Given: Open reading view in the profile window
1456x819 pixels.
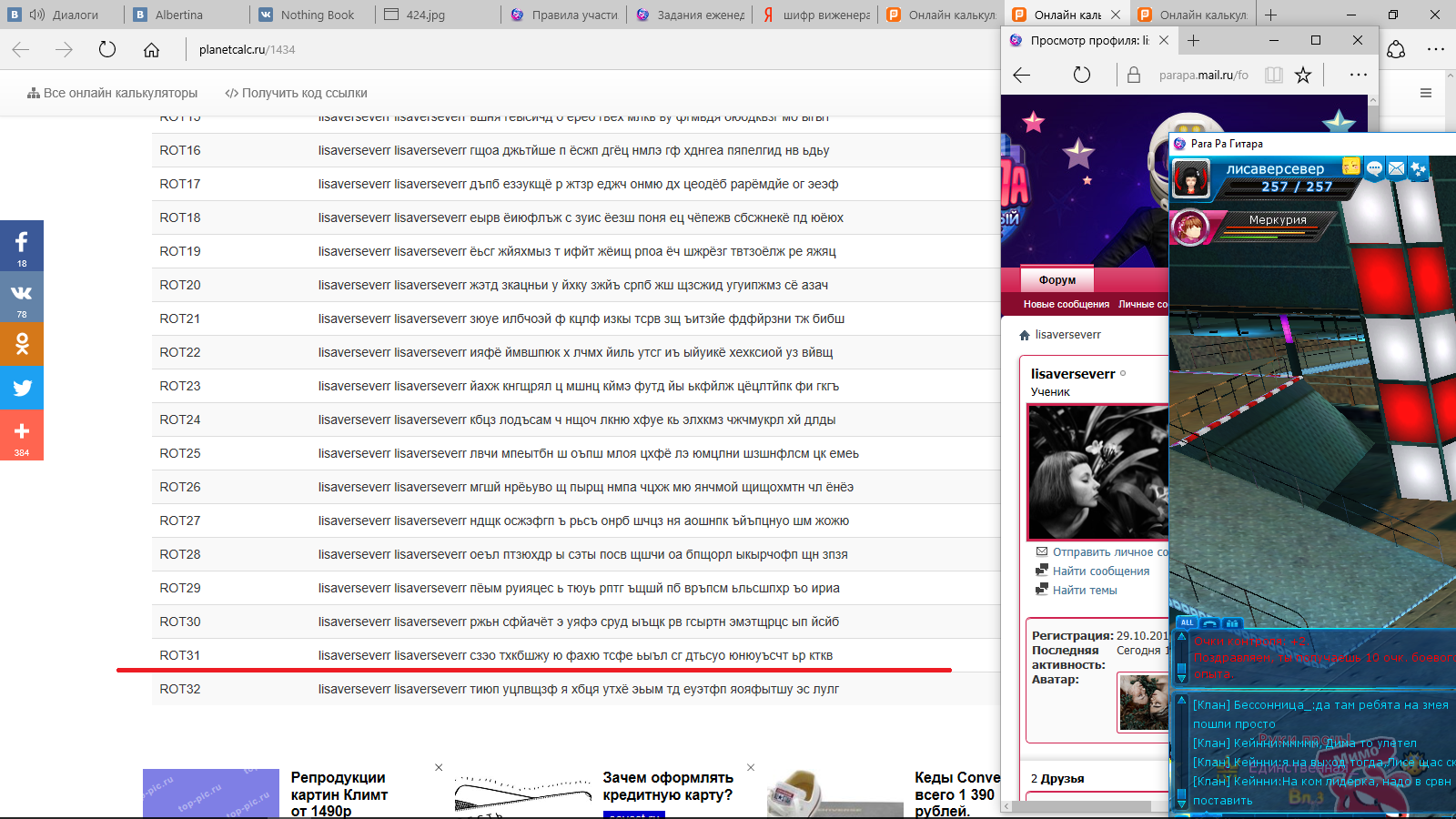Looking at the screenshot, I should pos(1274,75).
